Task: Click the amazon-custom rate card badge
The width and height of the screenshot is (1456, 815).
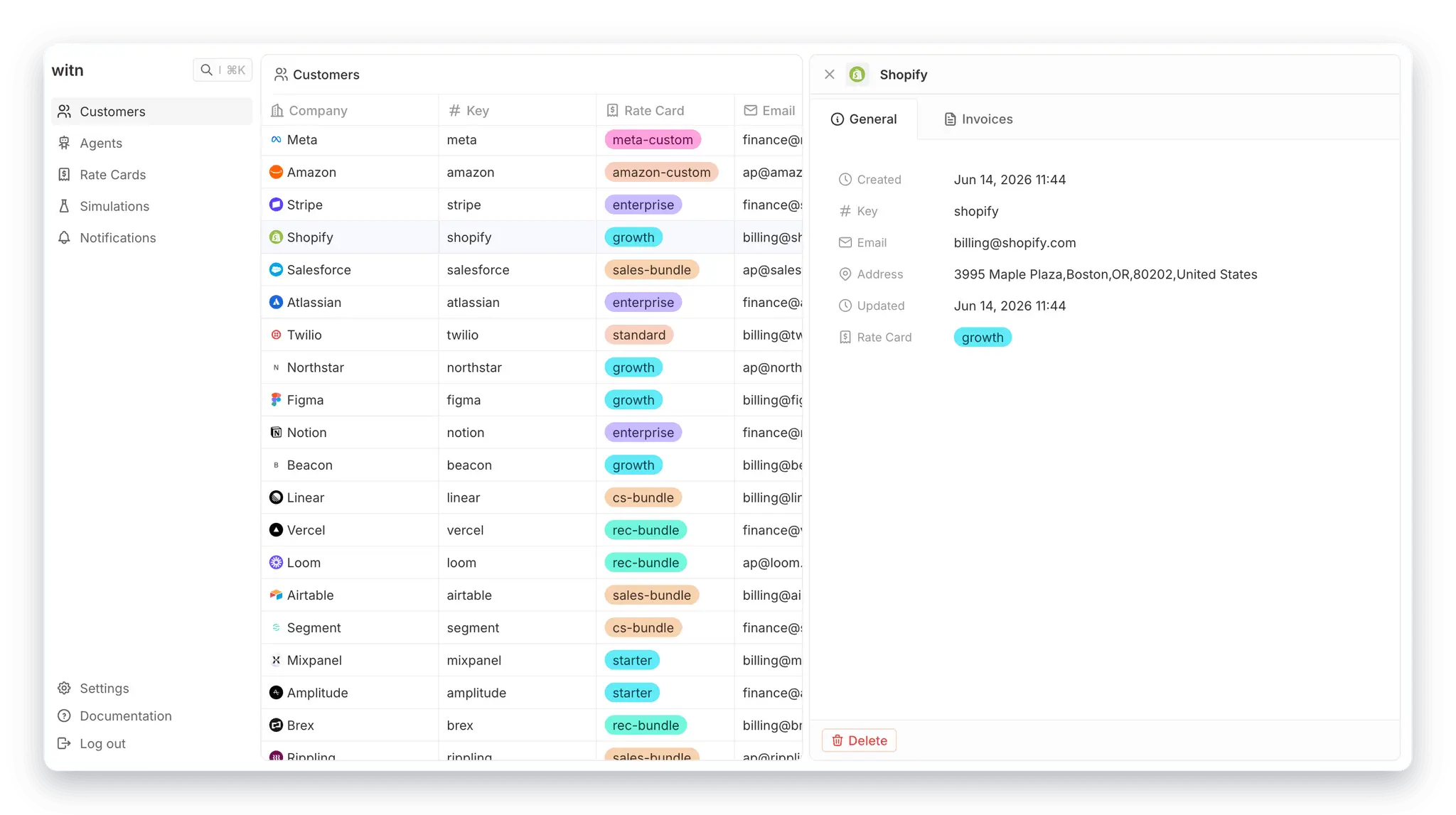Action: coord(661,172)
